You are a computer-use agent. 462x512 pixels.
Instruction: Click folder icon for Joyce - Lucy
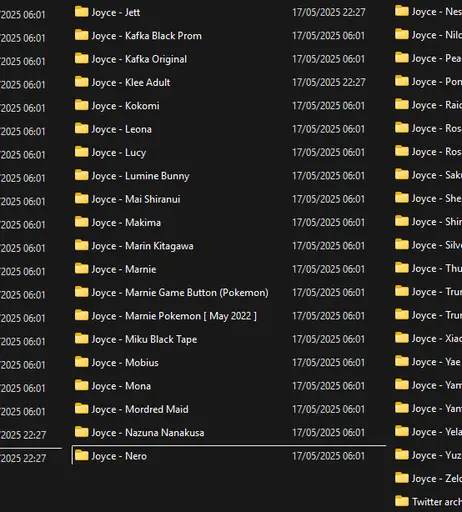[81, 152]
